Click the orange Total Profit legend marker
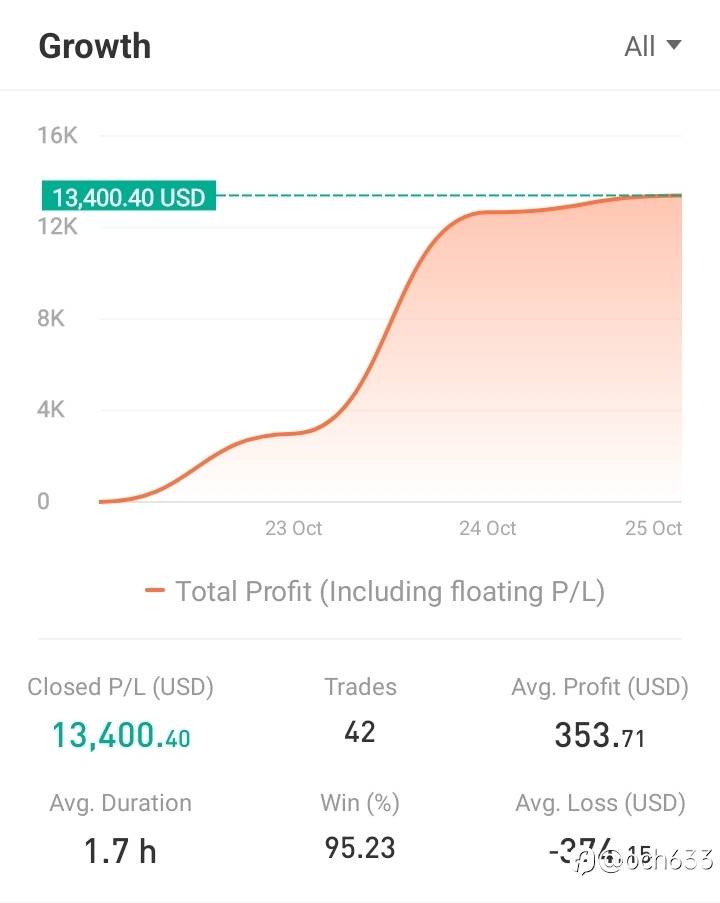720x903 pixels. [154, 591]
